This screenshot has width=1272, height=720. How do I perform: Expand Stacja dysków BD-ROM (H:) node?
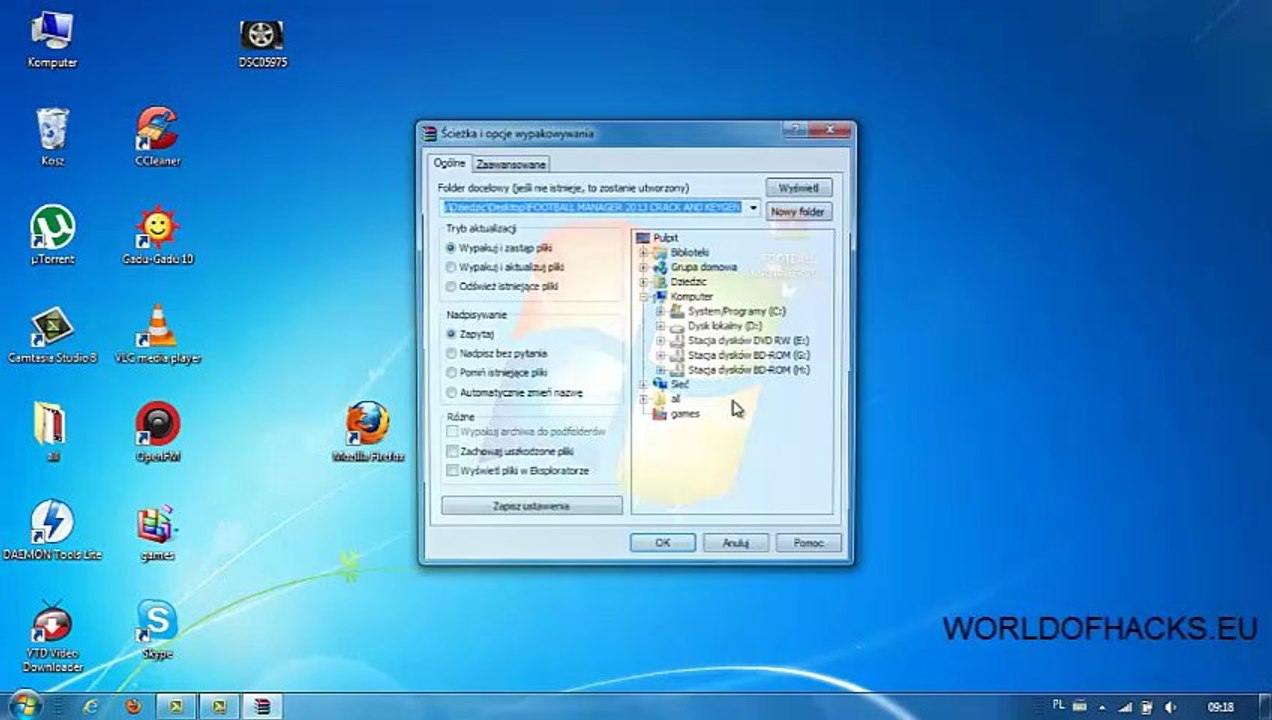(x=660, y=370)
